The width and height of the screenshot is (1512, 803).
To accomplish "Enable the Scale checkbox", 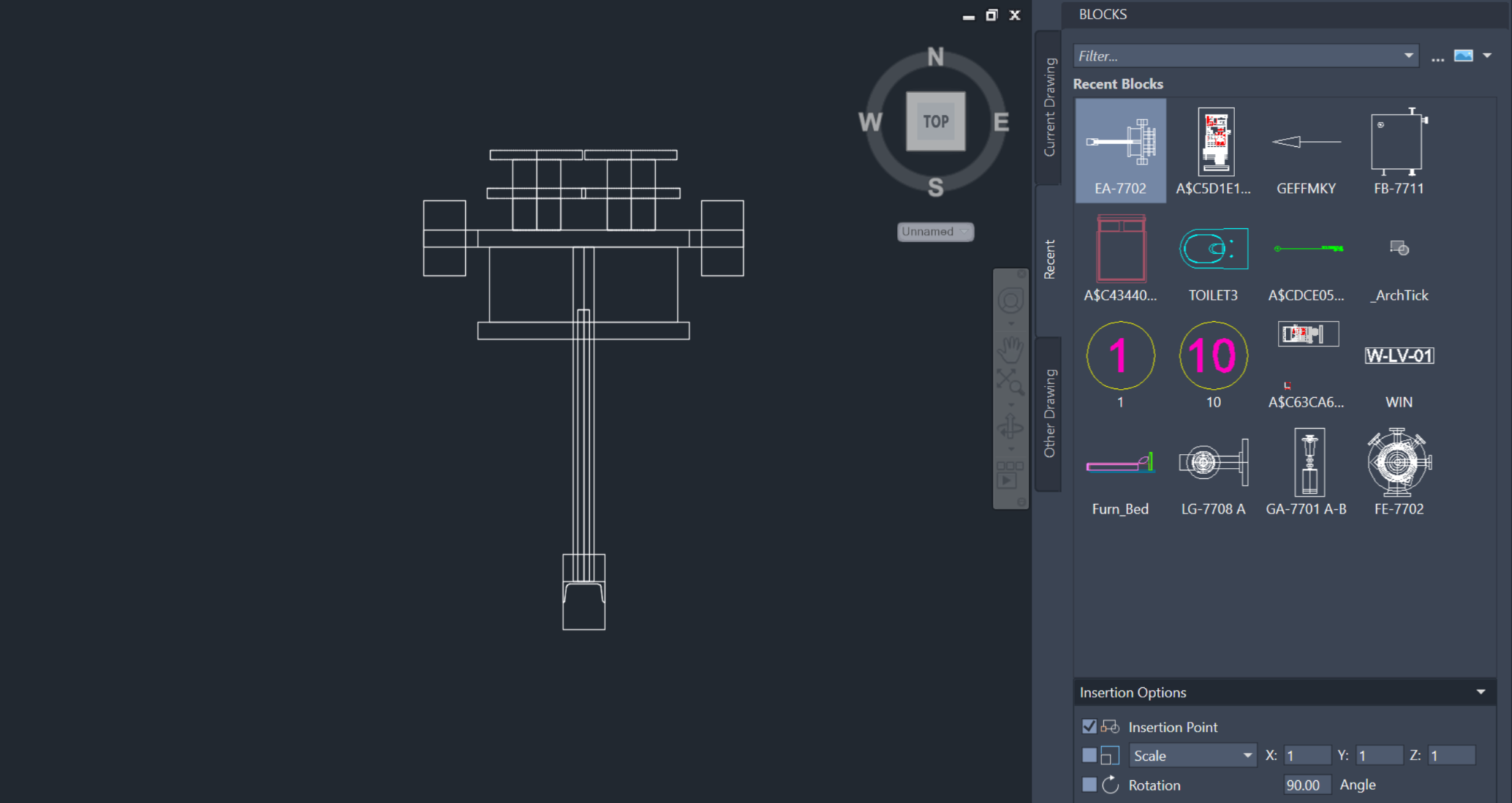I will tap(1089, 755).
